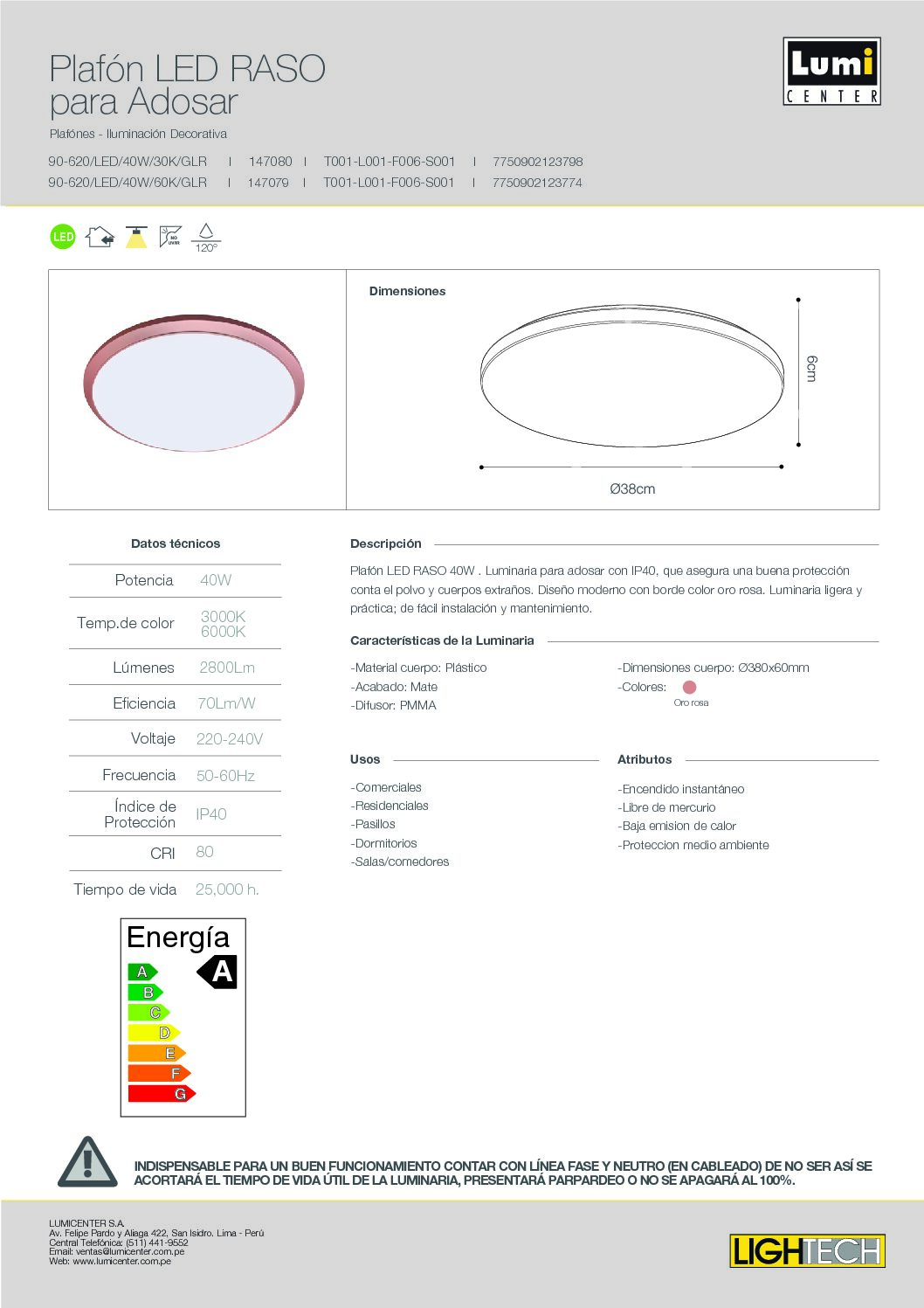Click the Características de la Luminaria heading
The width and height of the screenshot is (924, 1308).
(442, 640)
